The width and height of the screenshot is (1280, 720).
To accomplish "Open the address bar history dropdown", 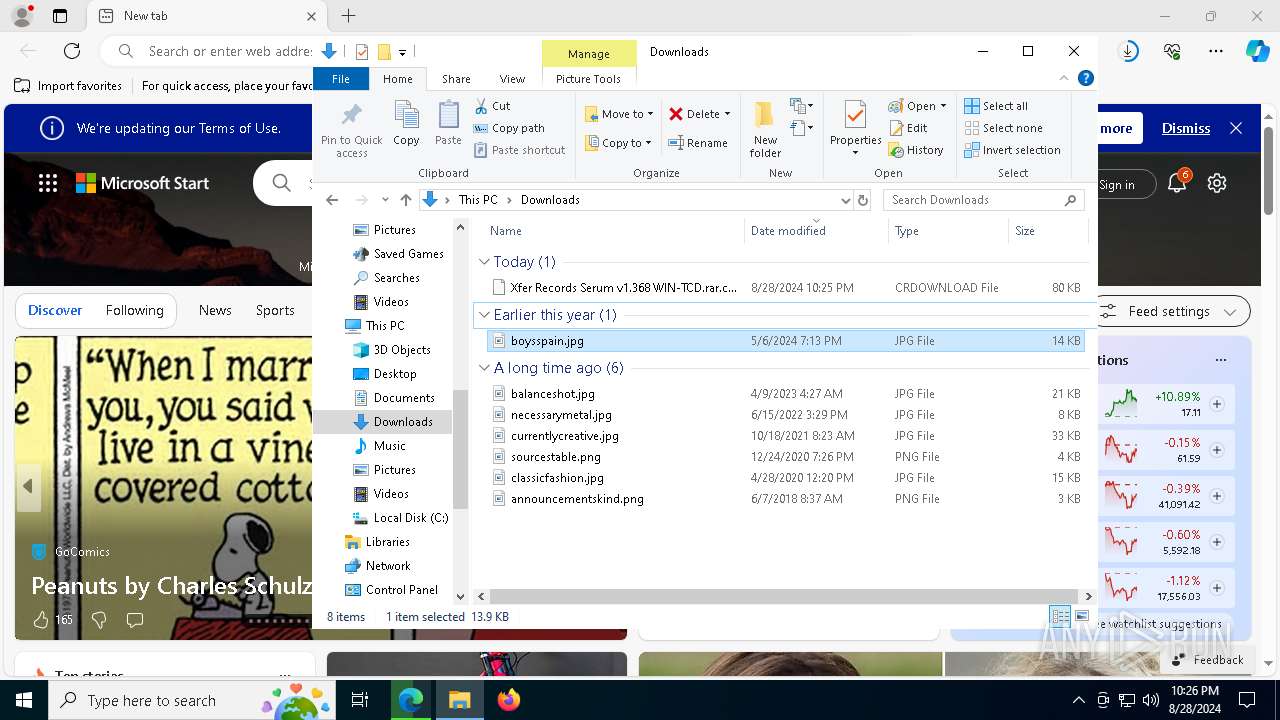I will pos(846,200).
